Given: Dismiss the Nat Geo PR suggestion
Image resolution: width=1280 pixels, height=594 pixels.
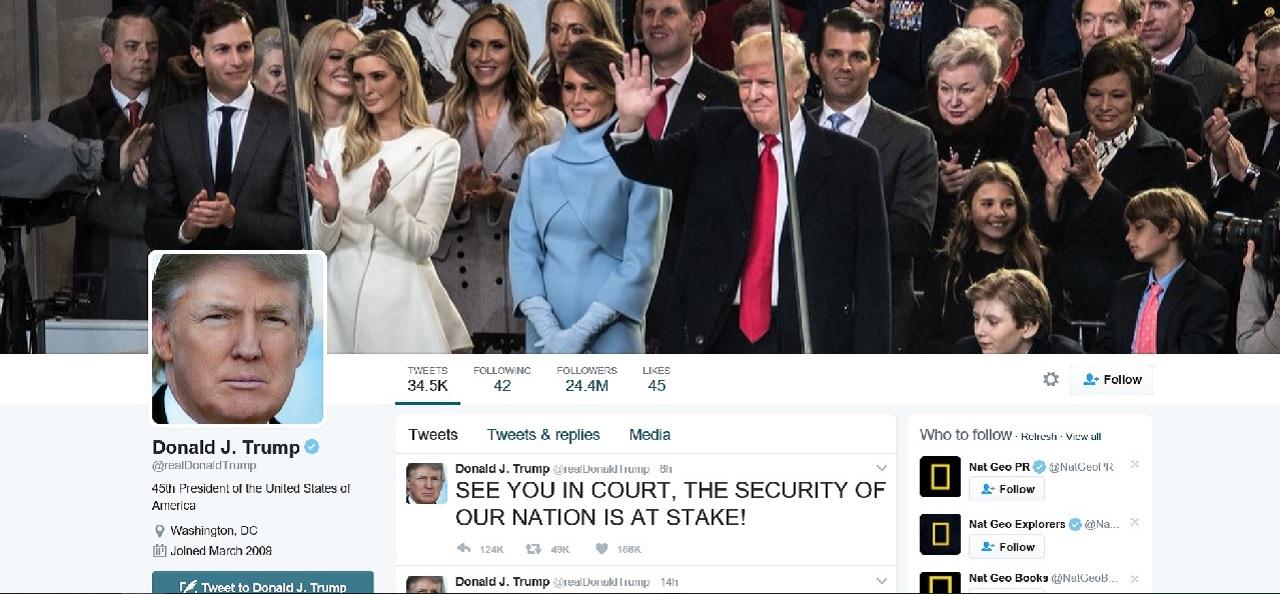Looking at the screenshot, I should click(x=1134, y=465).
